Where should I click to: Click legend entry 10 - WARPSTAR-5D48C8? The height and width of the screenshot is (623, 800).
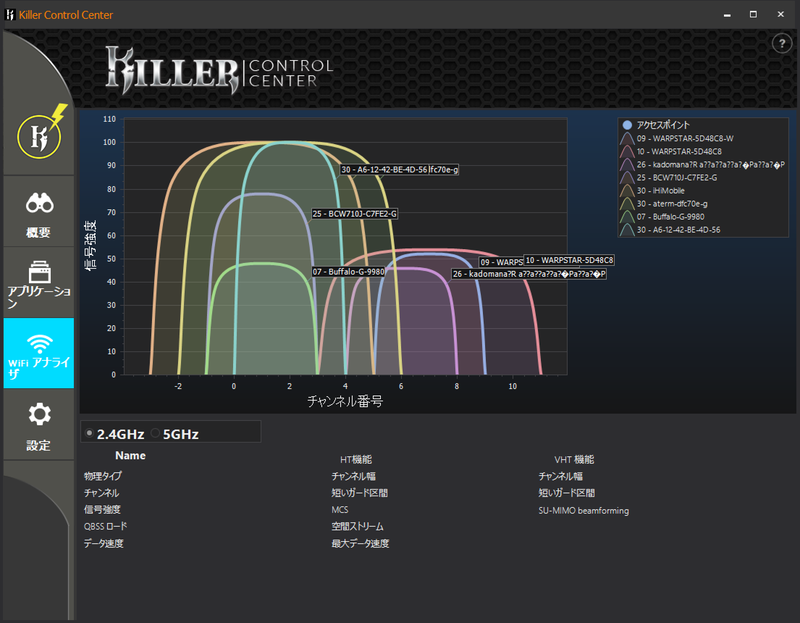(x=671, y=152)
